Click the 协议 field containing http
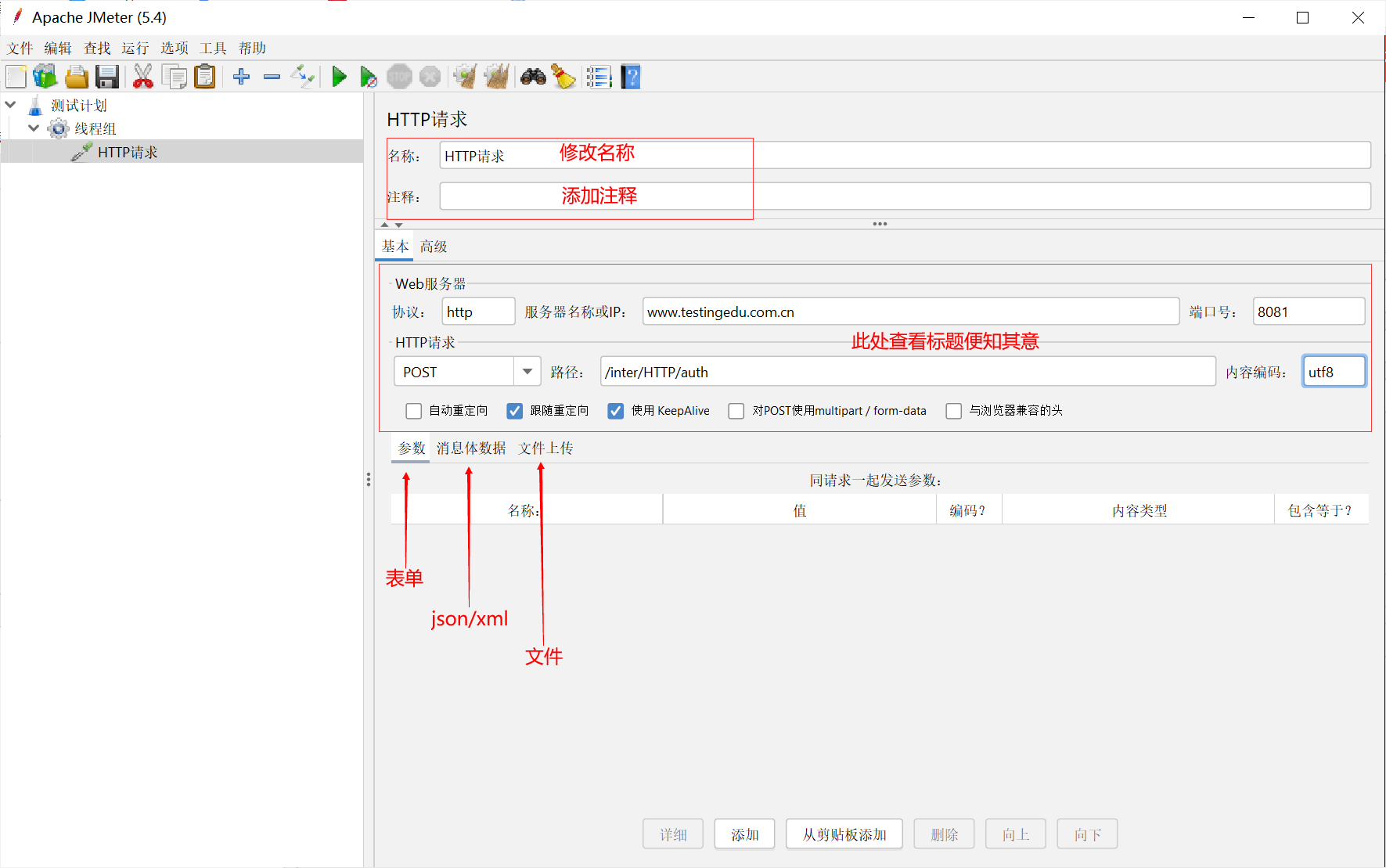 coord(478,312)
